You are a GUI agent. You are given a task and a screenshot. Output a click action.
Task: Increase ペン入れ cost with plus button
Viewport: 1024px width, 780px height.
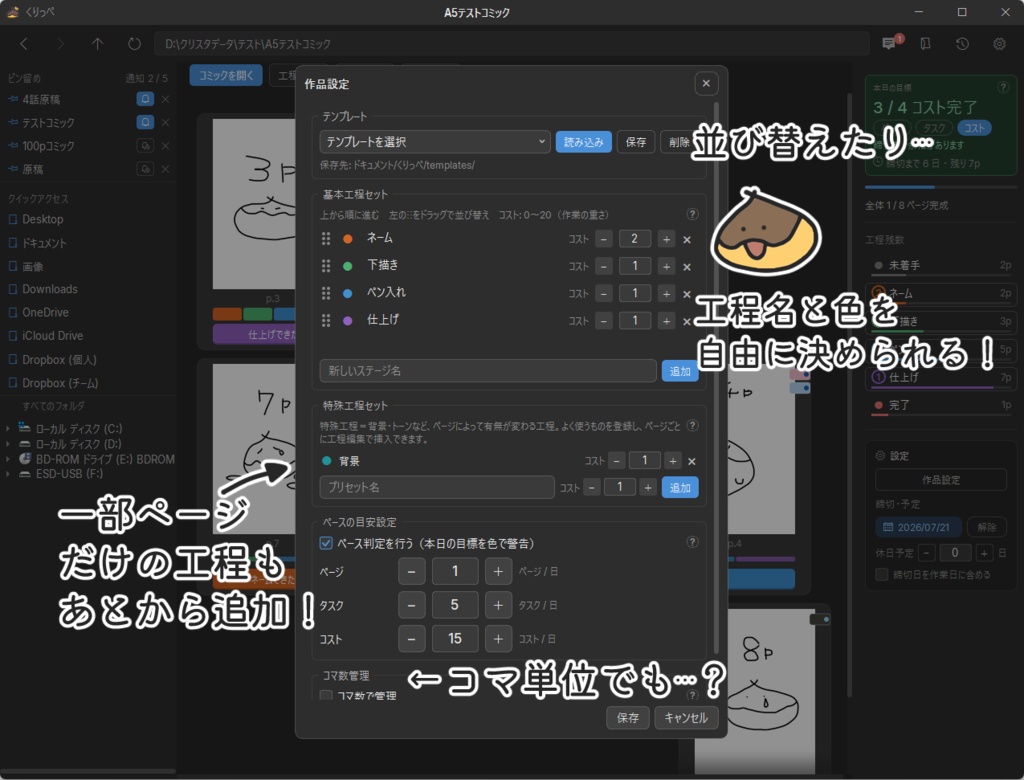pos(666,294)
